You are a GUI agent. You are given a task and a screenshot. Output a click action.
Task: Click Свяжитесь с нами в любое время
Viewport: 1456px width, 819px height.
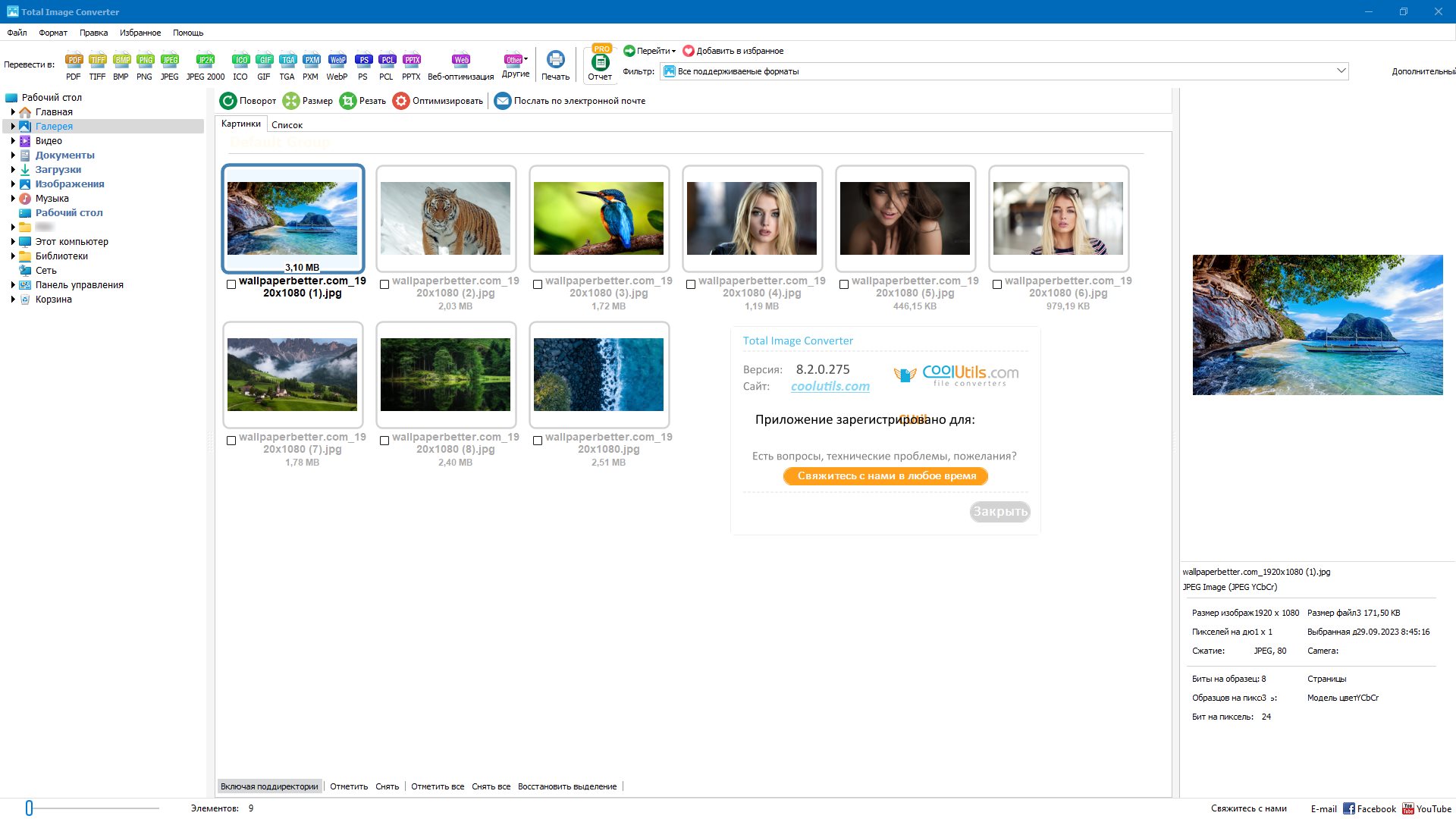(x=886, y=476)
